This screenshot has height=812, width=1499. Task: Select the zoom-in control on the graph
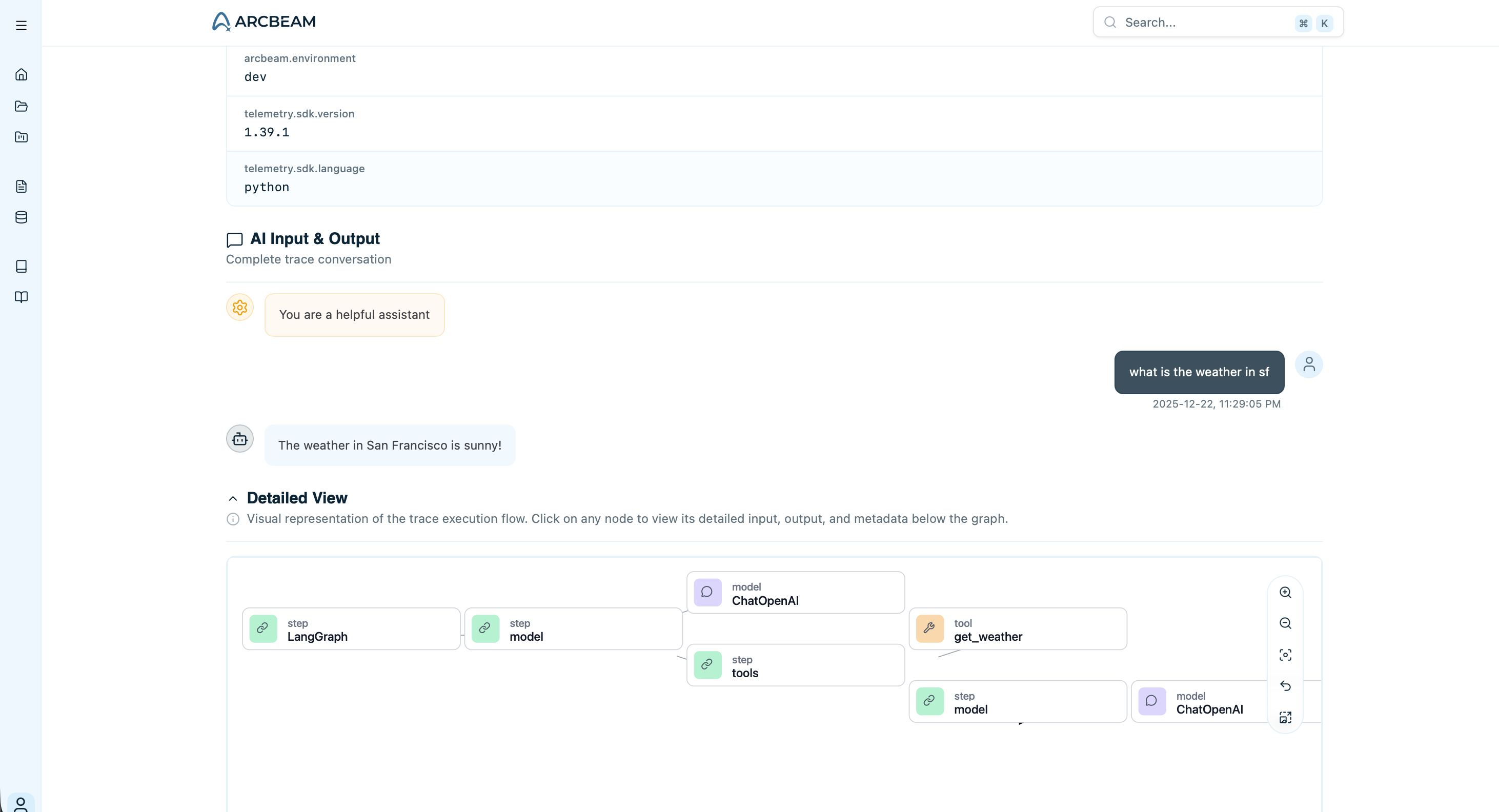pyautogui.click(x=1285, y=593)
